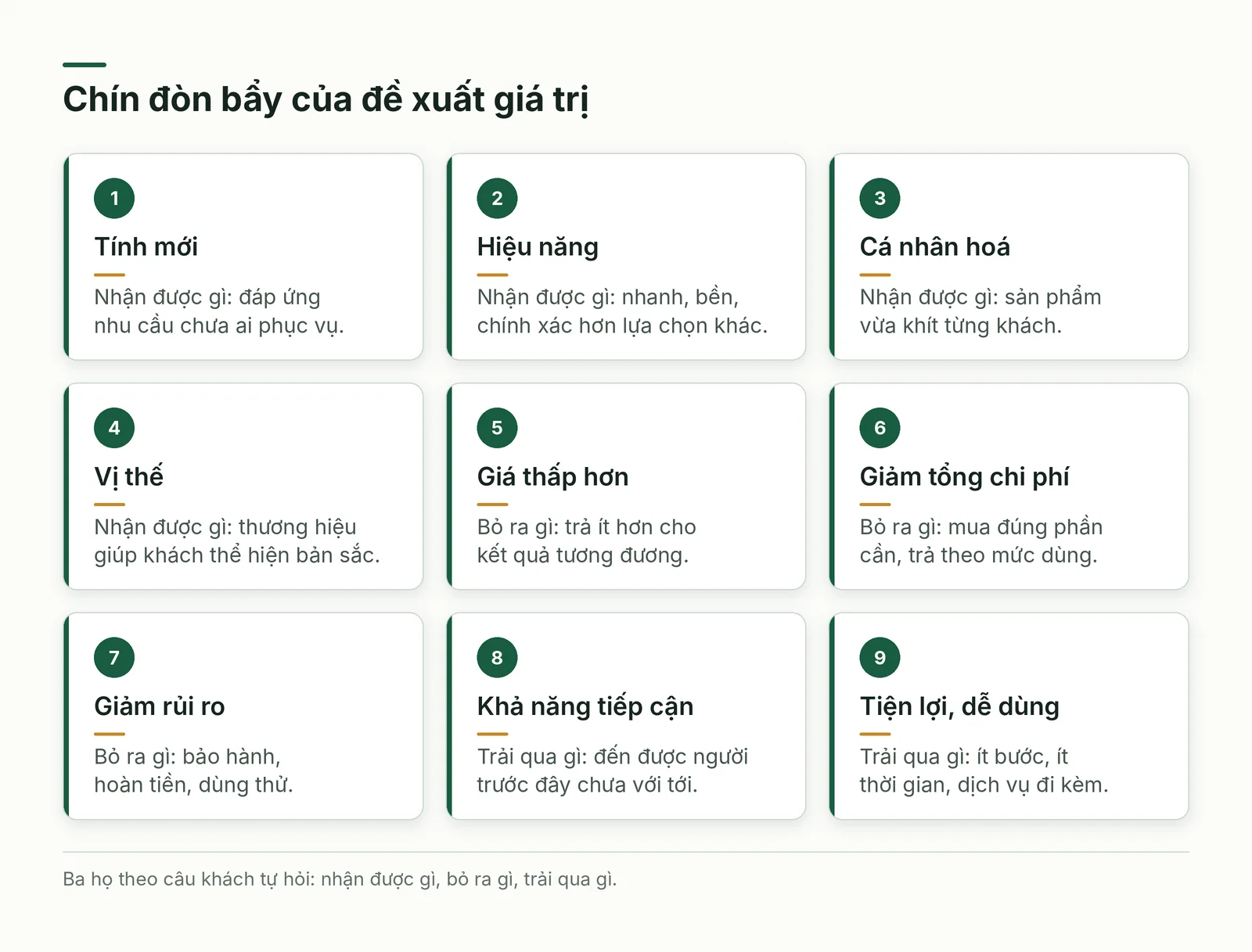
Task: Click the Vị thế heading
Action: coord(128,477)
